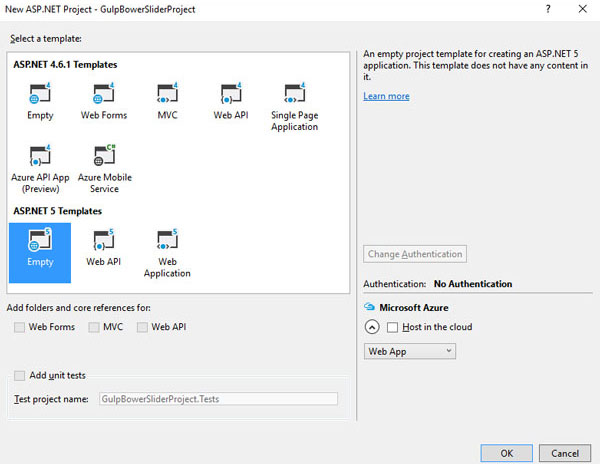Screen dimensions: 600x464
Task: Click the Microsoft Azure heading text
Action: click(x=414, y=307)
